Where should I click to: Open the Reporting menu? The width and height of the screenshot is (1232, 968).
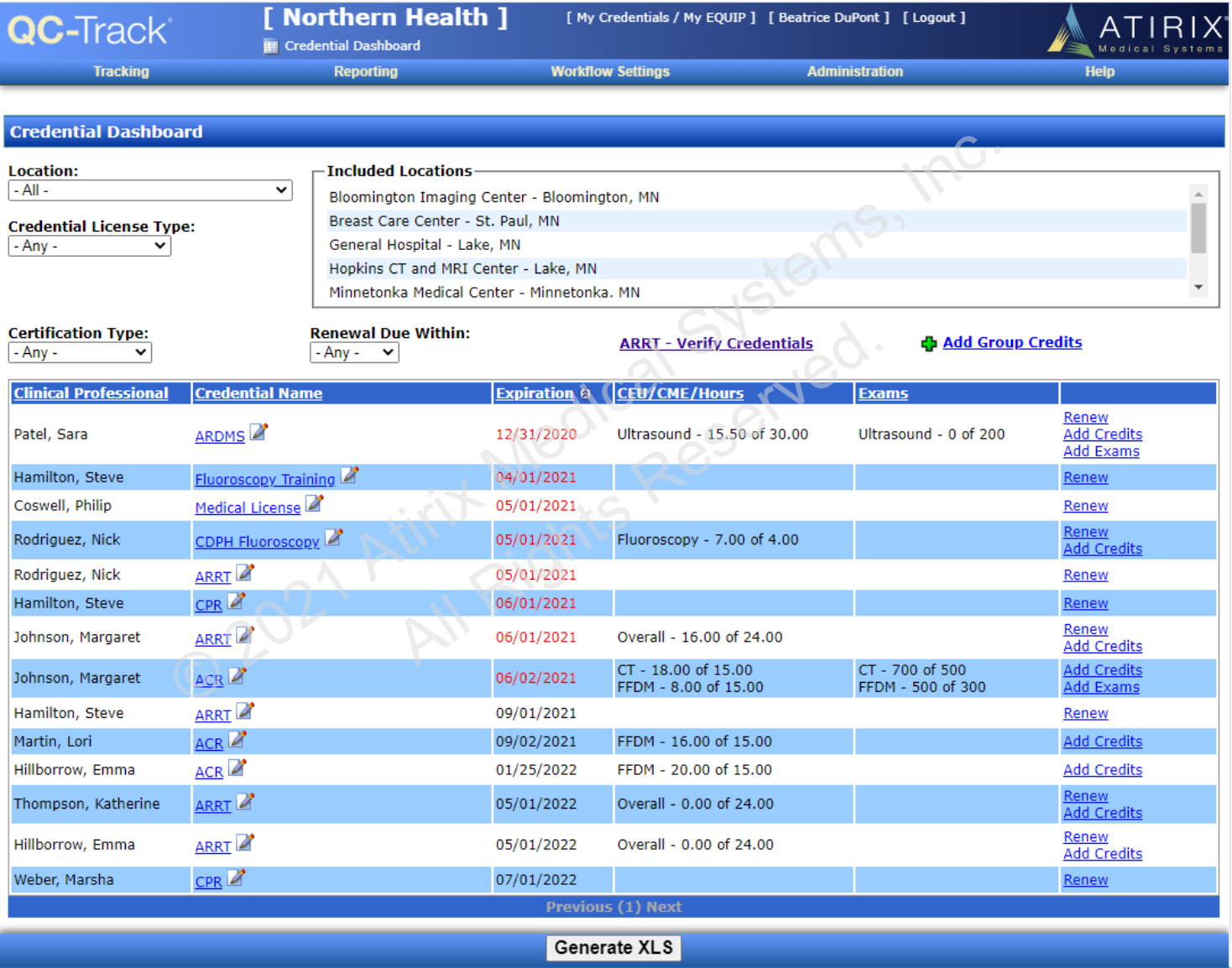365,72
